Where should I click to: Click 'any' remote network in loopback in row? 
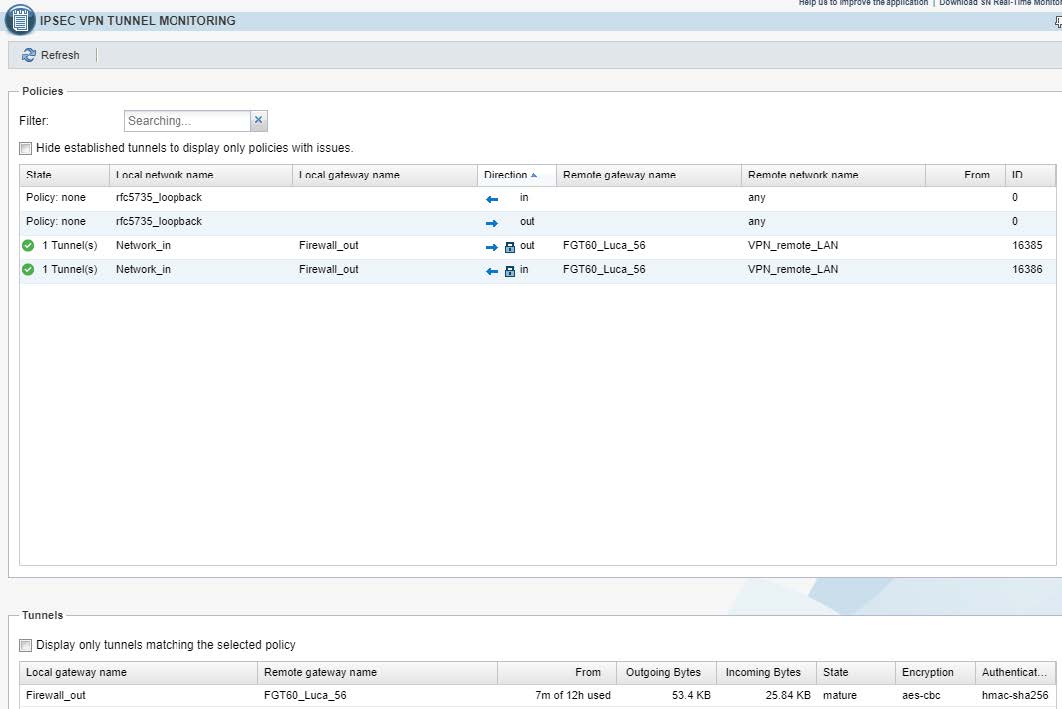point(757,198)
